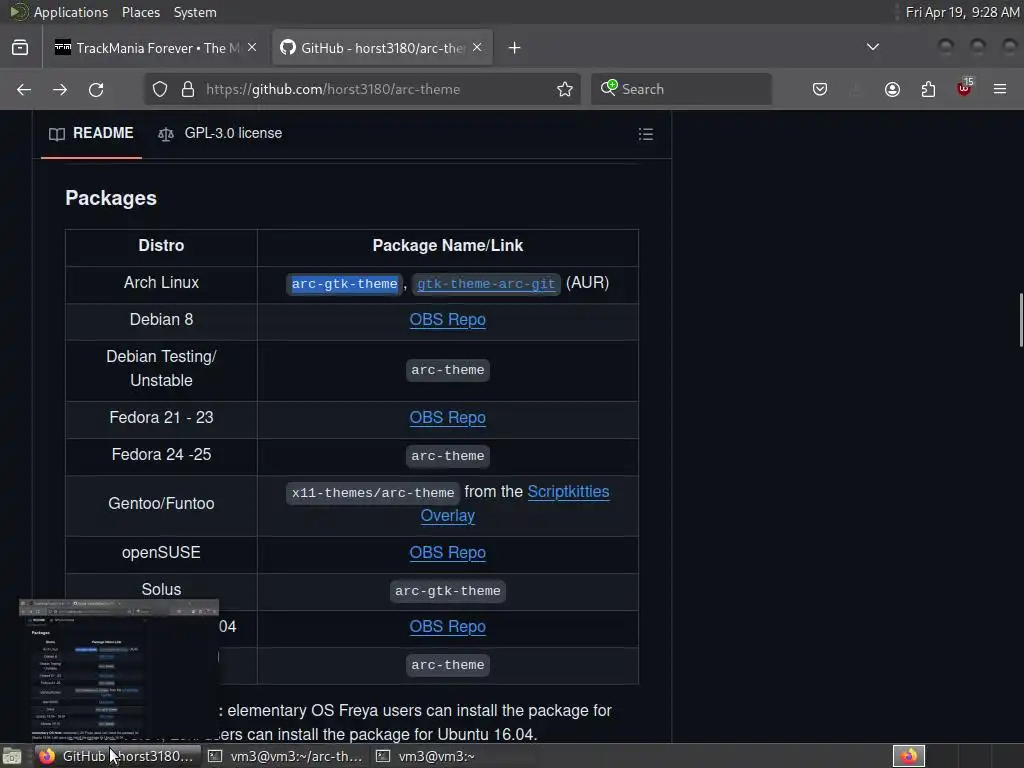Reload the current GitHub page

tap(96, 89)
